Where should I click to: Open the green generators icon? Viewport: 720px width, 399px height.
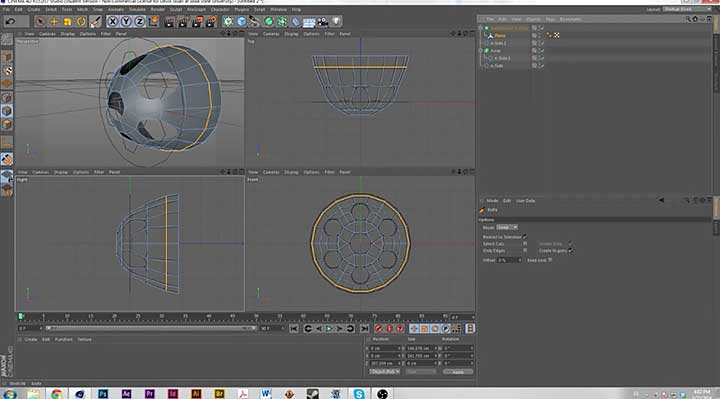click(x=269, y=21)
